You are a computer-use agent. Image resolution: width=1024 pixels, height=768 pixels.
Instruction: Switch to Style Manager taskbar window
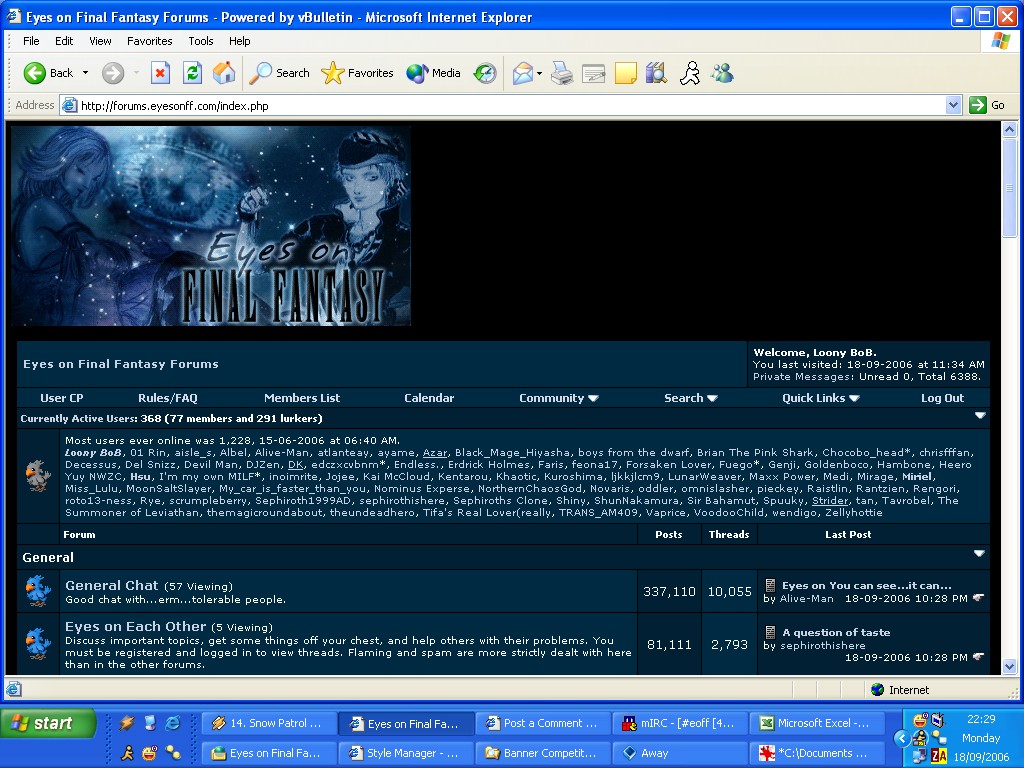(406, 753)
